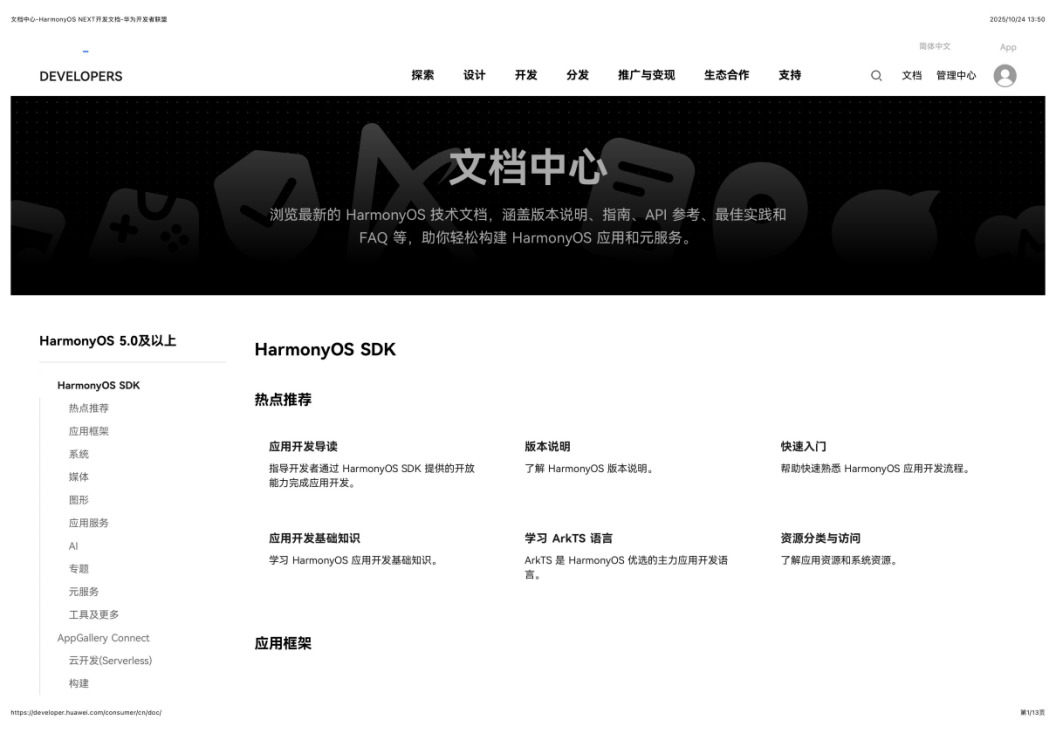The height and width of the screenshot is (755, 1056).
Task: Select AI from the sidebar list
Action: coord(71,545)
